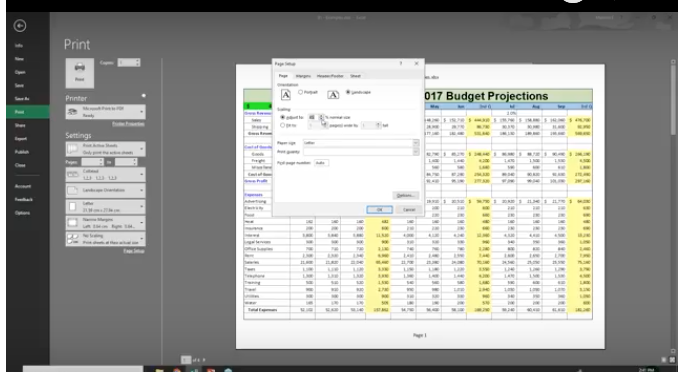Click the Pages to spinner field
Viewport: 680px width, 372px height.
point(125,162)
